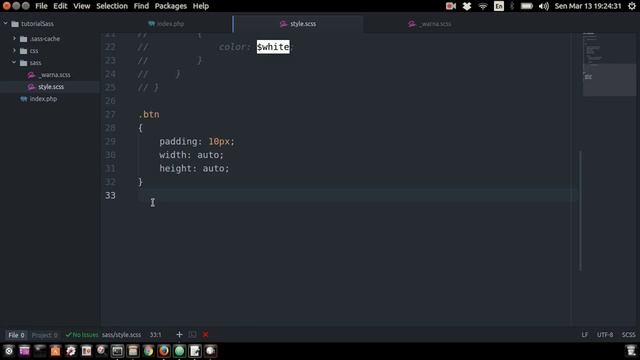The image size is (640, 360).
Task: Click the 'width: auto;' line
Action: (x=191, y=155)
